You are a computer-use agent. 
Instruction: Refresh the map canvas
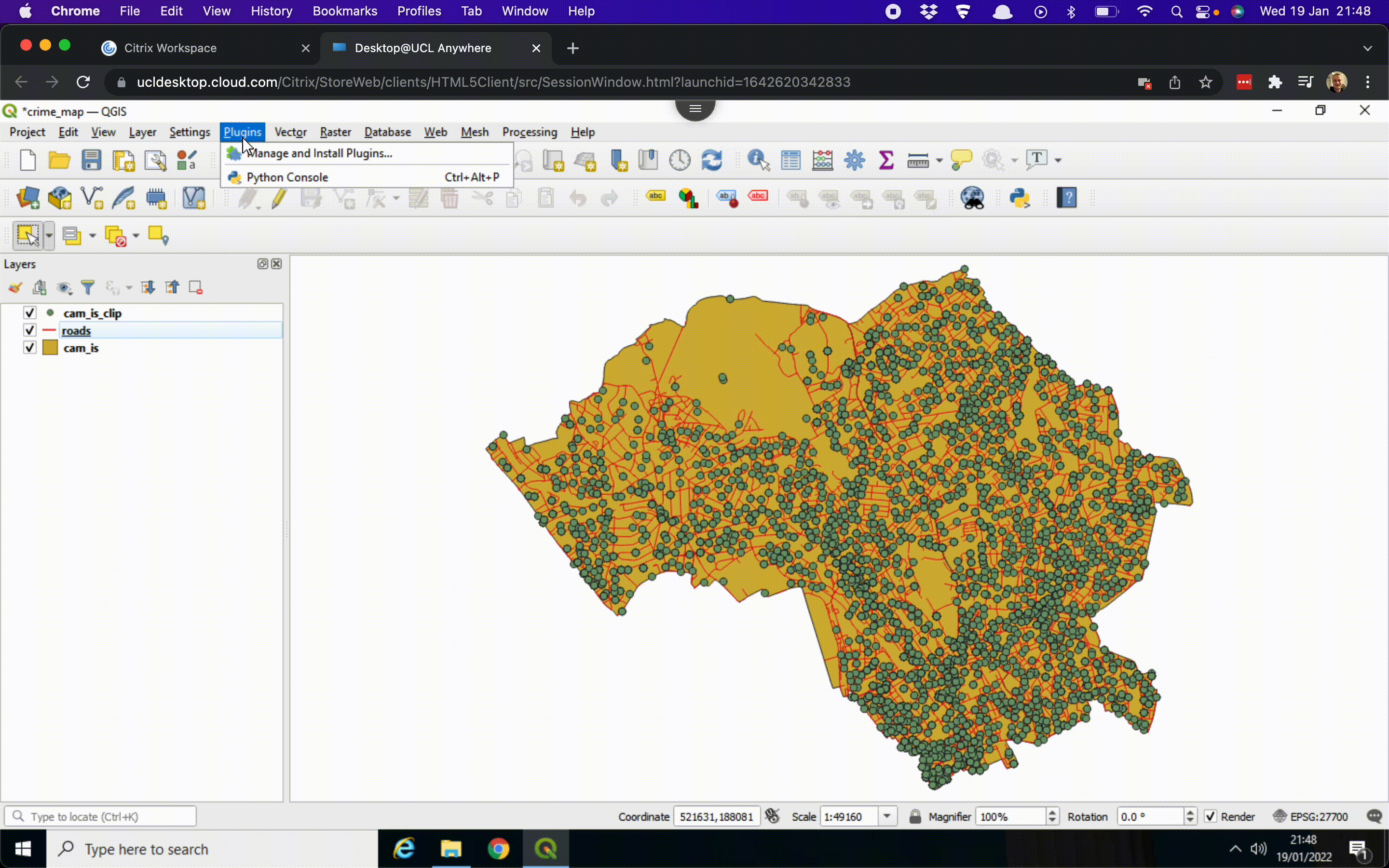tap(712, 160)
